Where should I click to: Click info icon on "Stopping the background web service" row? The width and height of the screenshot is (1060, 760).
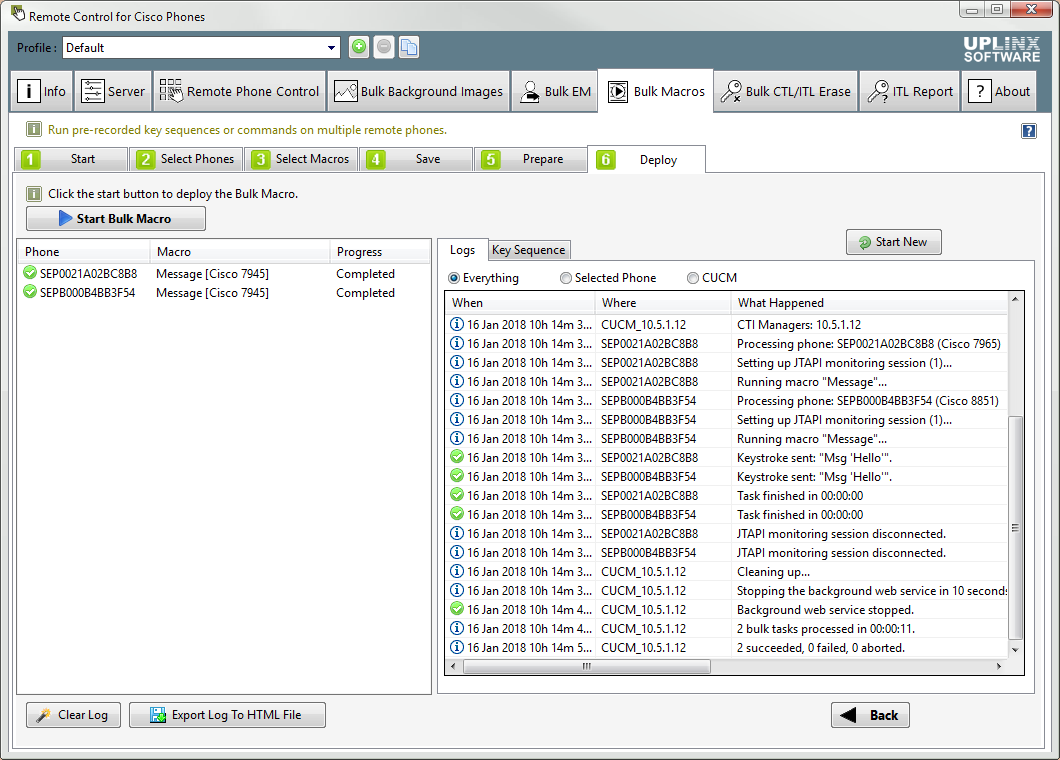457,590
